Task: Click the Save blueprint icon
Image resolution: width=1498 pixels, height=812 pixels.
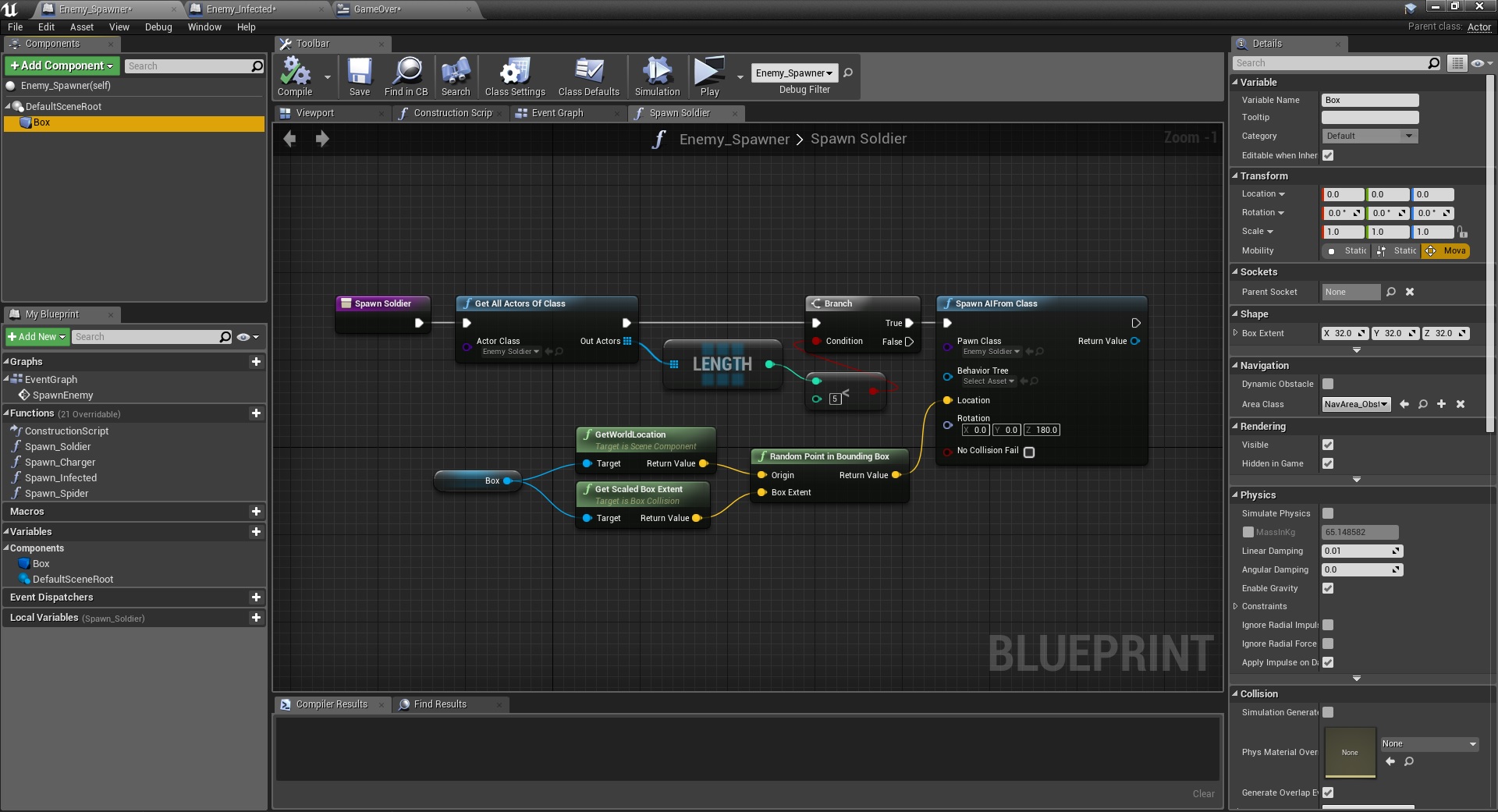Action: [x=360, y=76]
